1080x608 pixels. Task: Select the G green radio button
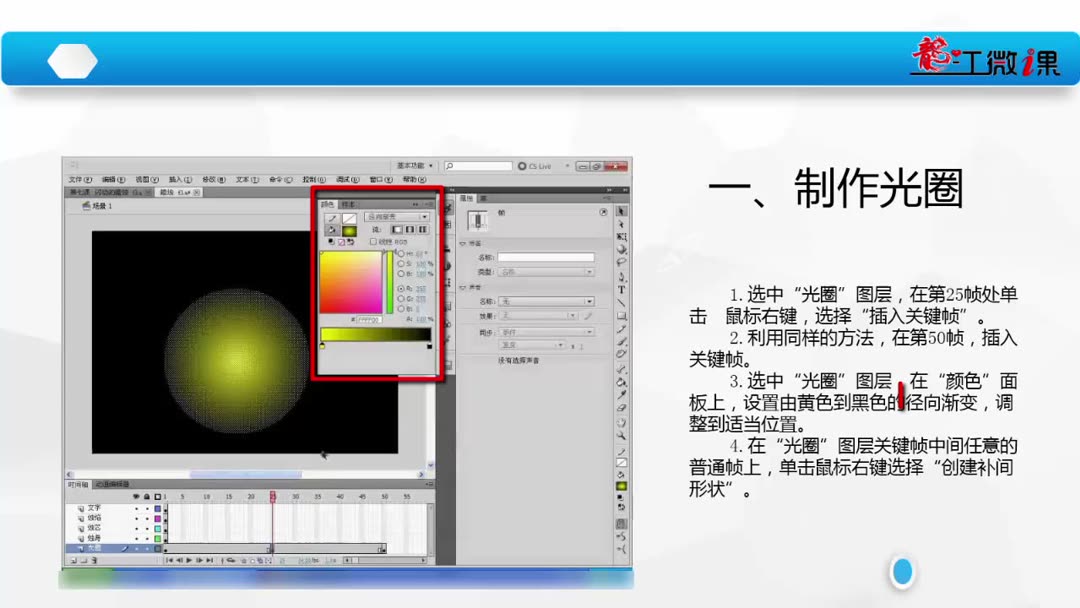point(401,299)
